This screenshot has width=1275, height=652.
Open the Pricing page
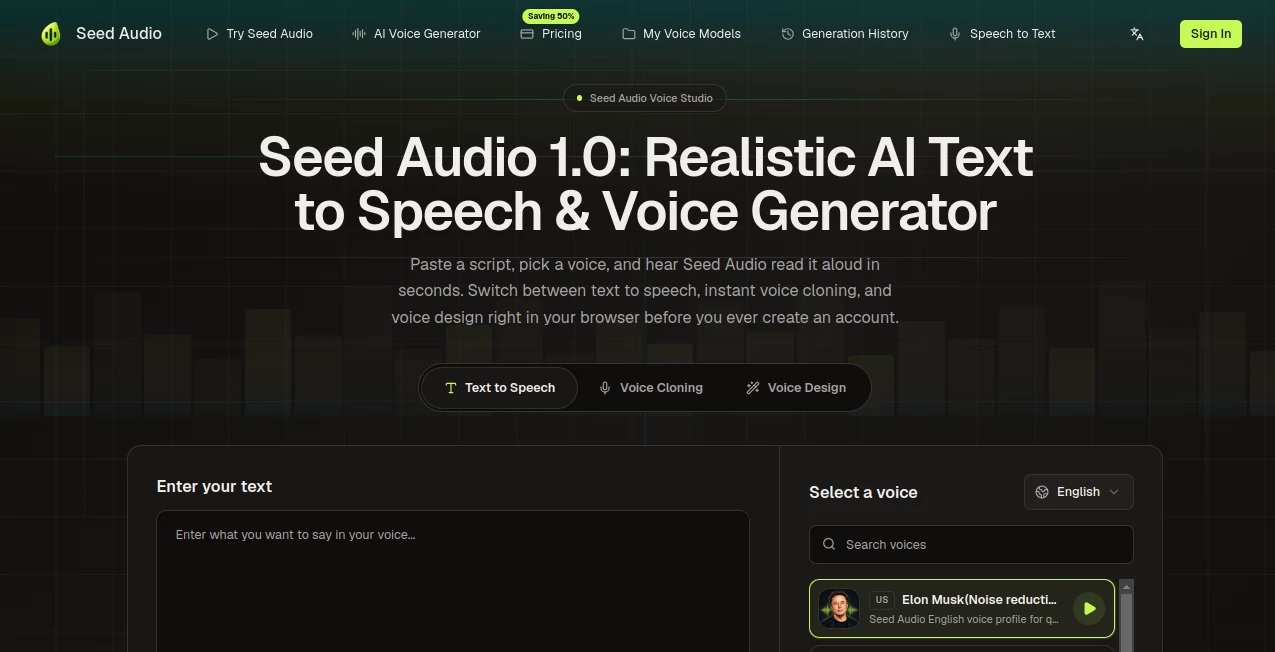point(551,34)
